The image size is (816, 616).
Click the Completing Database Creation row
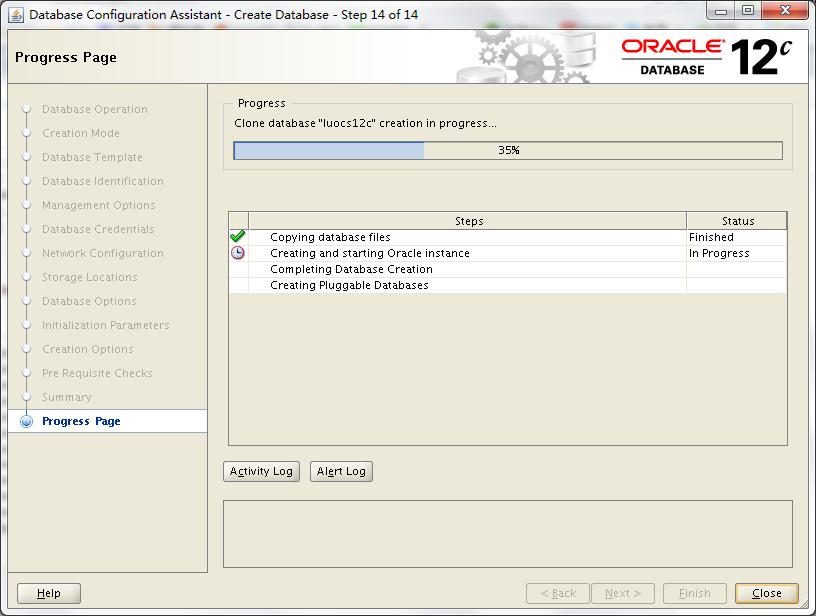click(507, 269)
